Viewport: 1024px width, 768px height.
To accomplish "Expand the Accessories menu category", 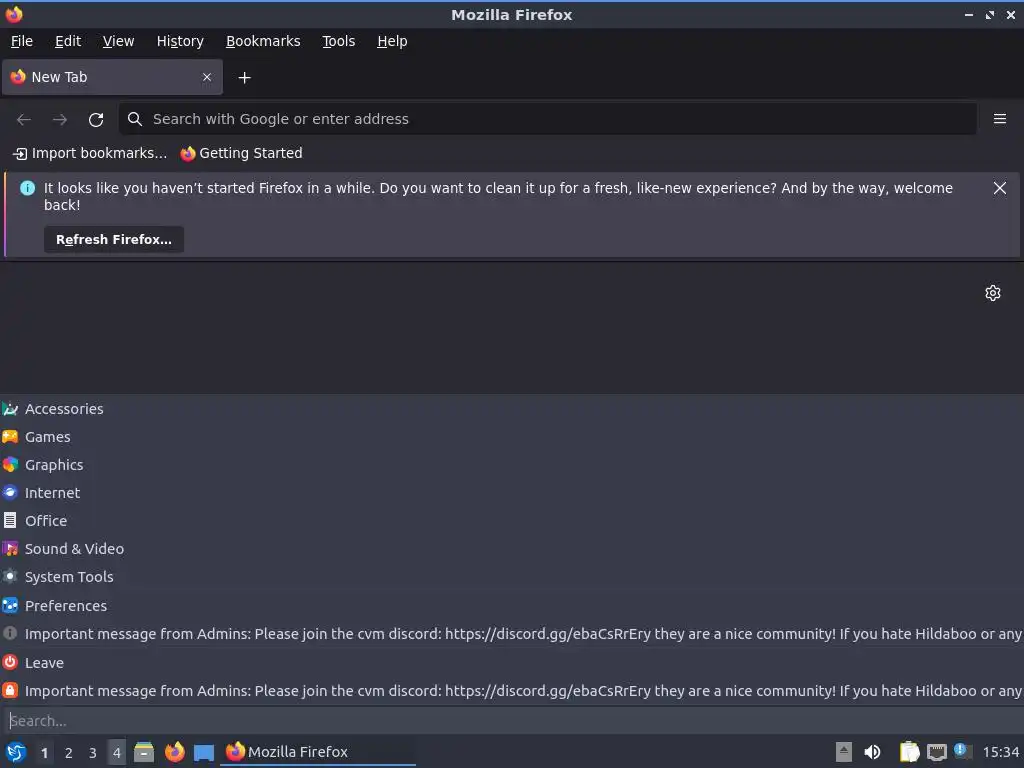I will point(512,409).
